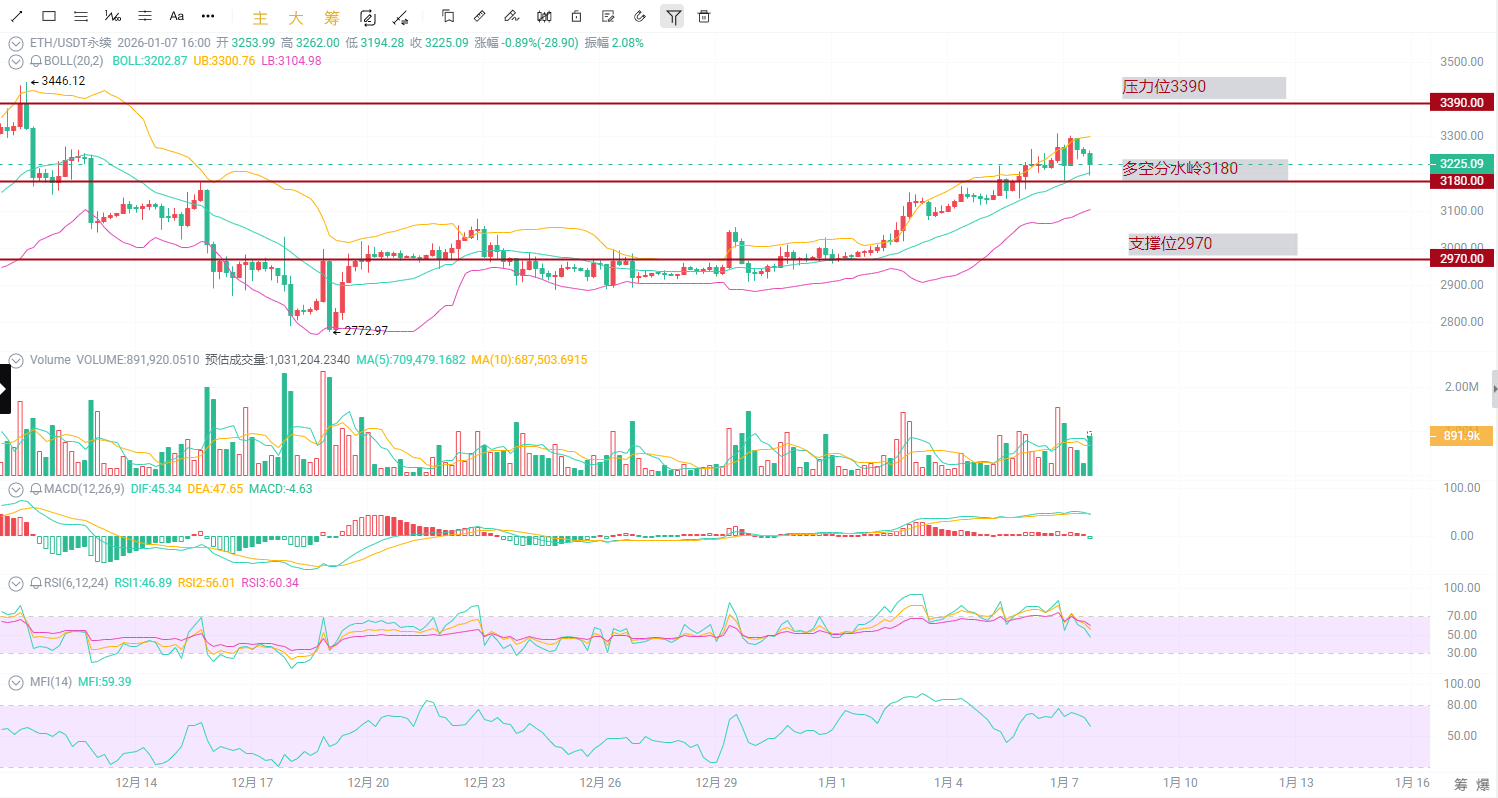Click the orange 891.9k volume tag
This screenshot has width=1498, height=798.
(1462, 435)
